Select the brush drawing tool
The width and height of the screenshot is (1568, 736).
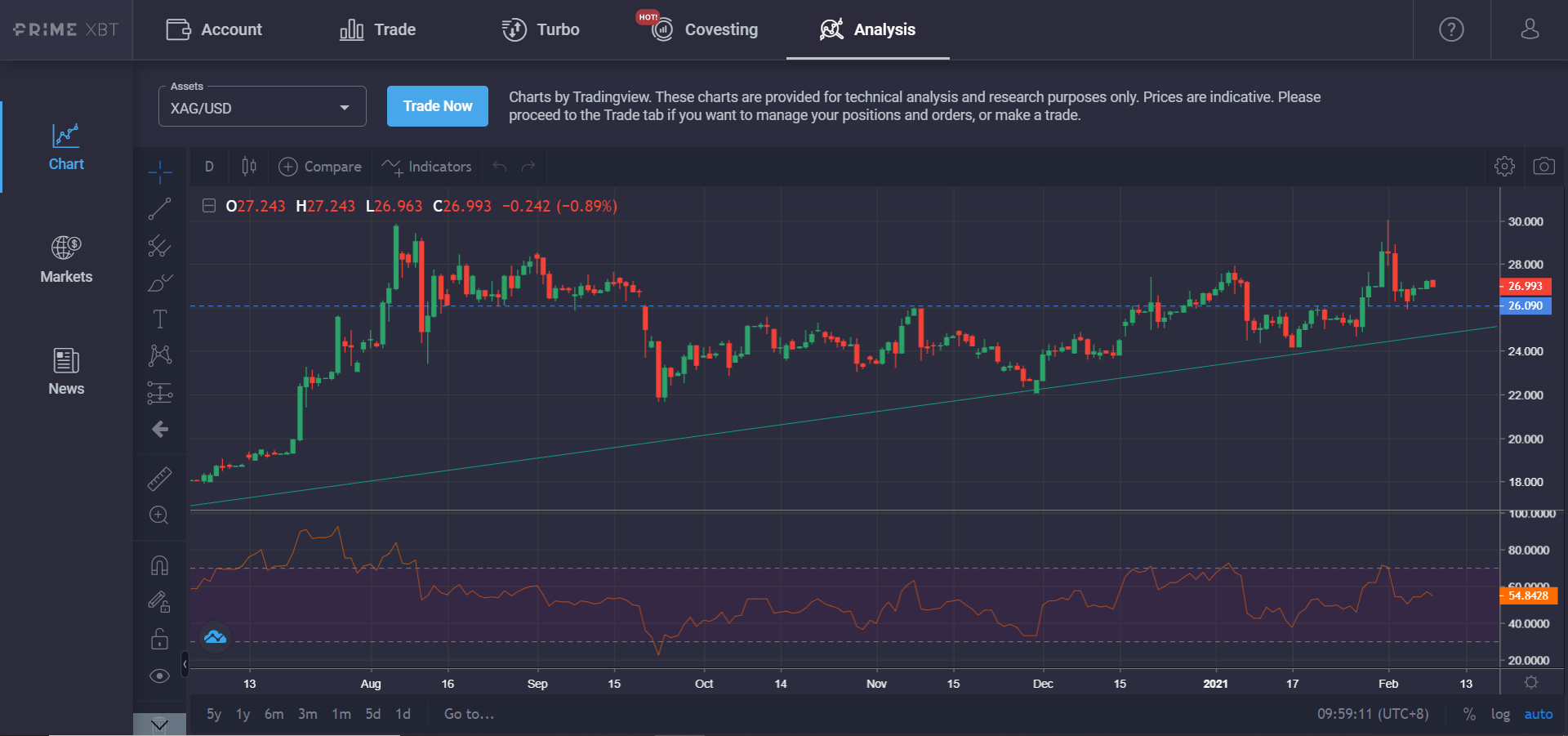coord(159,283)
